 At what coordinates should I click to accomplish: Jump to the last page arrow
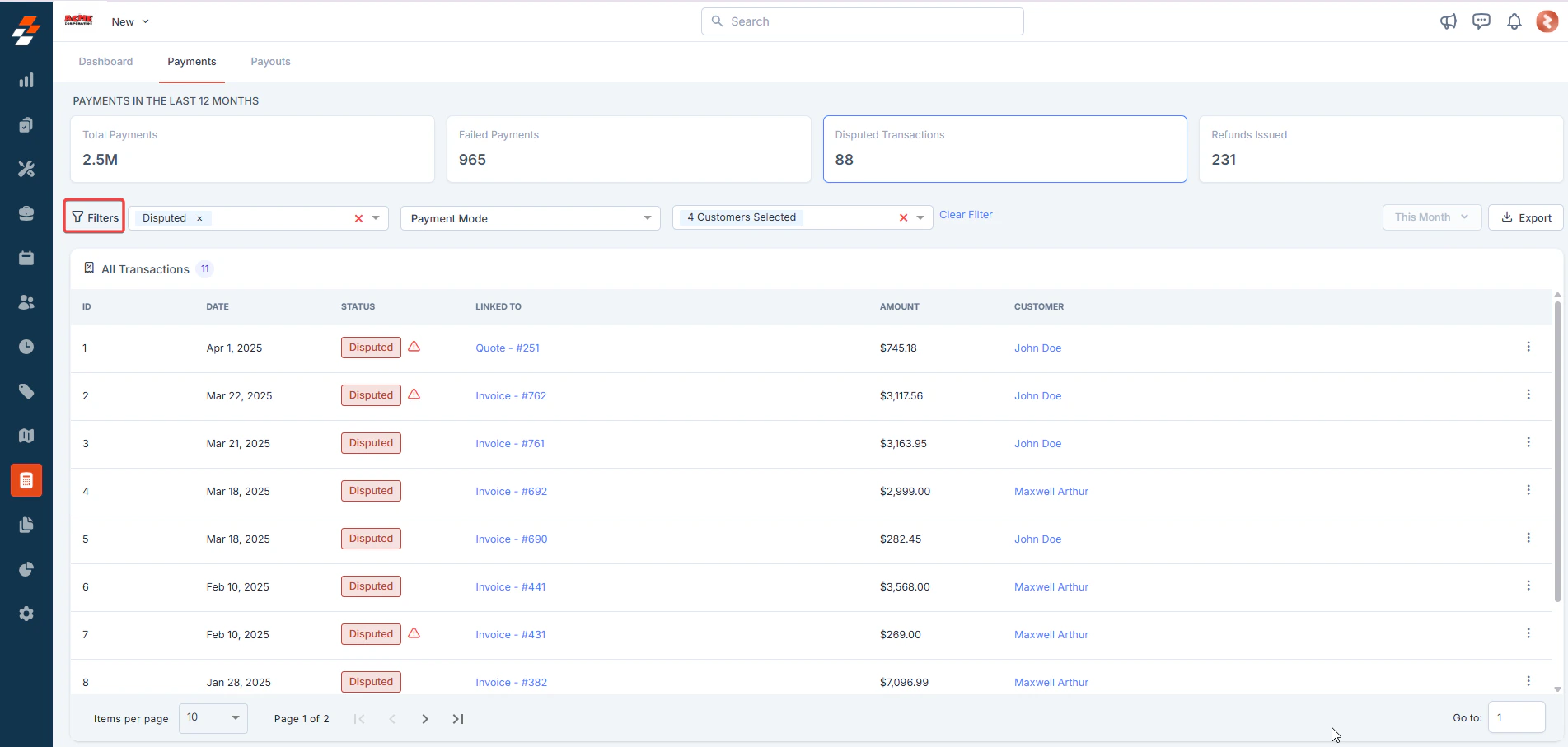458,719
